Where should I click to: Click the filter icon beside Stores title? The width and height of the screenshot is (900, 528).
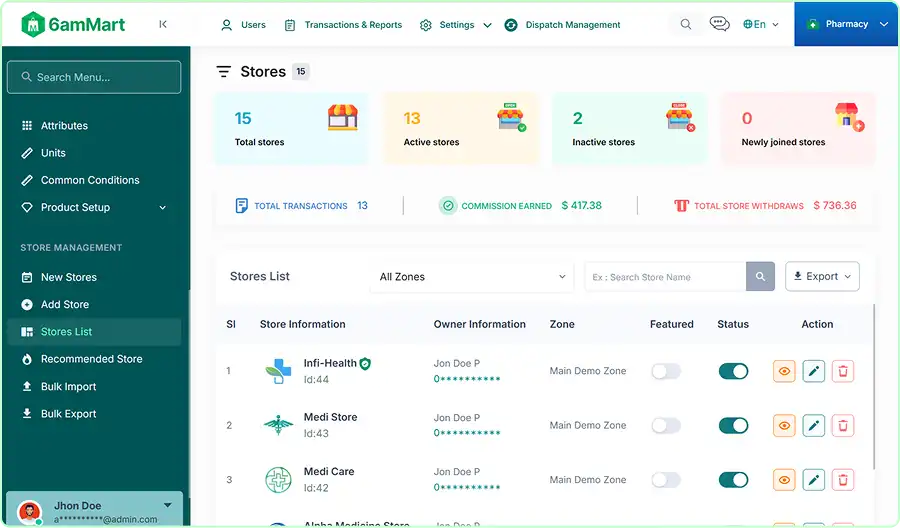[223, 71]
